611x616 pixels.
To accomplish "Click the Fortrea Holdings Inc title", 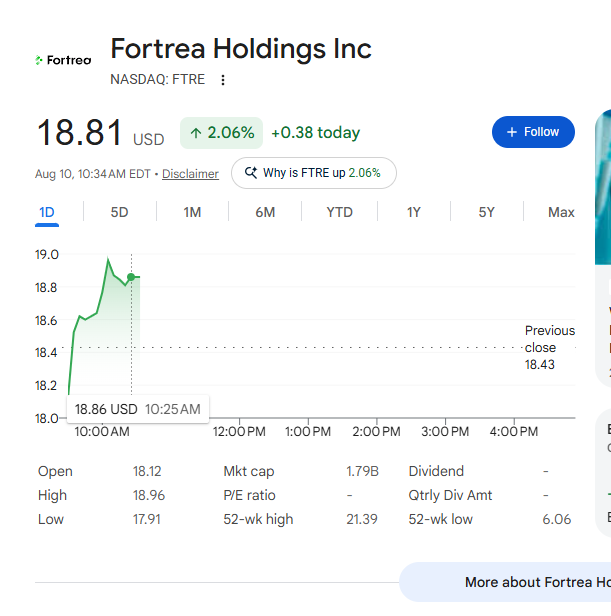I will click(241, 49).
